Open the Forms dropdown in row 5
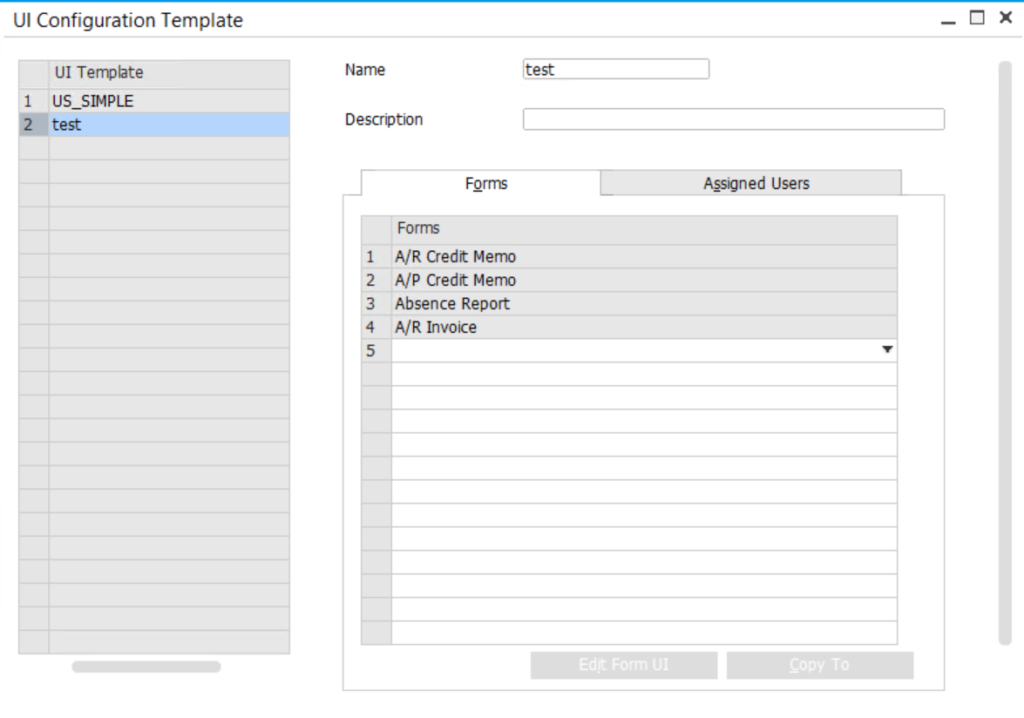Viewport: 1024px width, 718px height. (889, 350)
